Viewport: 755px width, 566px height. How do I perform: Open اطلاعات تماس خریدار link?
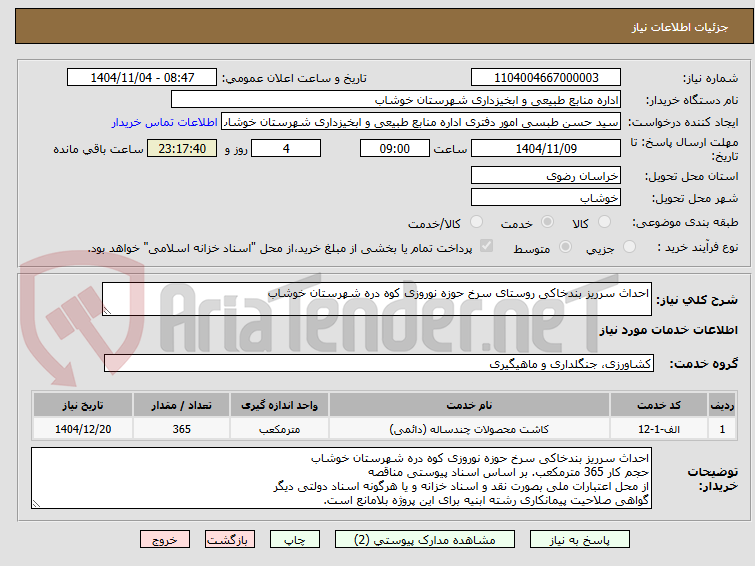point(165,122)
